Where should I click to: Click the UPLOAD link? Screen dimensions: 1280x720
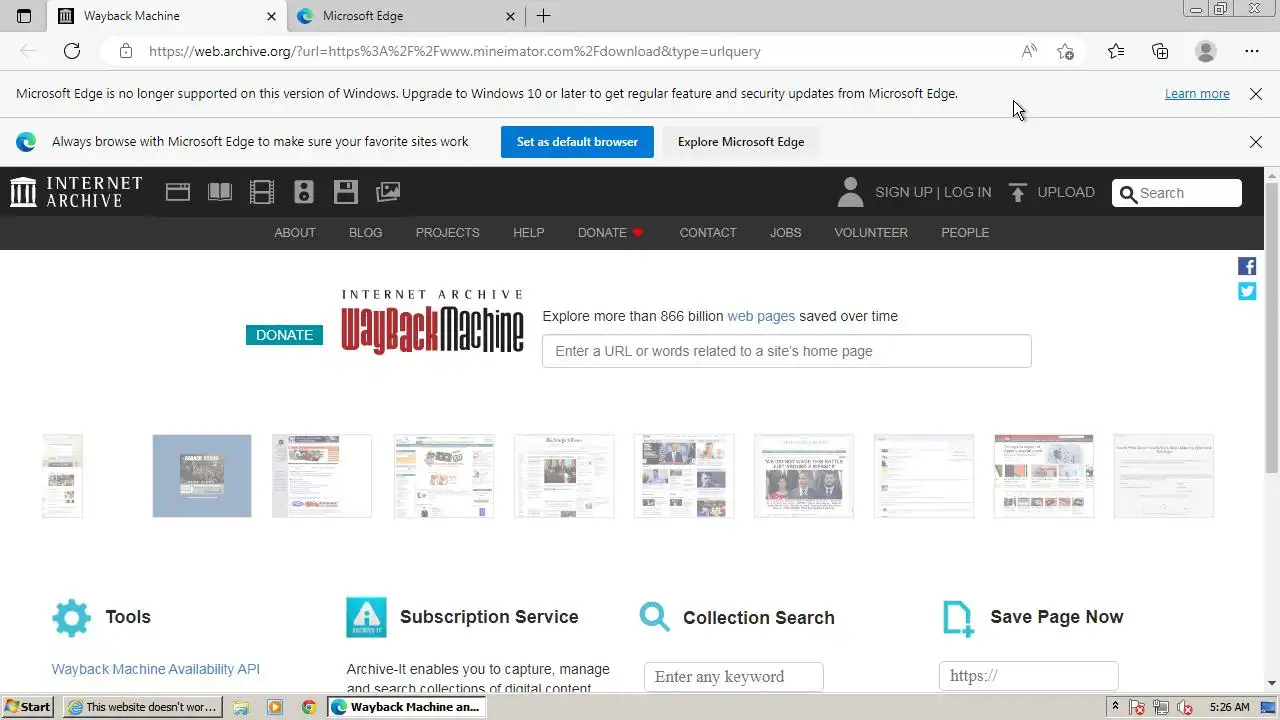(x=1066, y=192)
